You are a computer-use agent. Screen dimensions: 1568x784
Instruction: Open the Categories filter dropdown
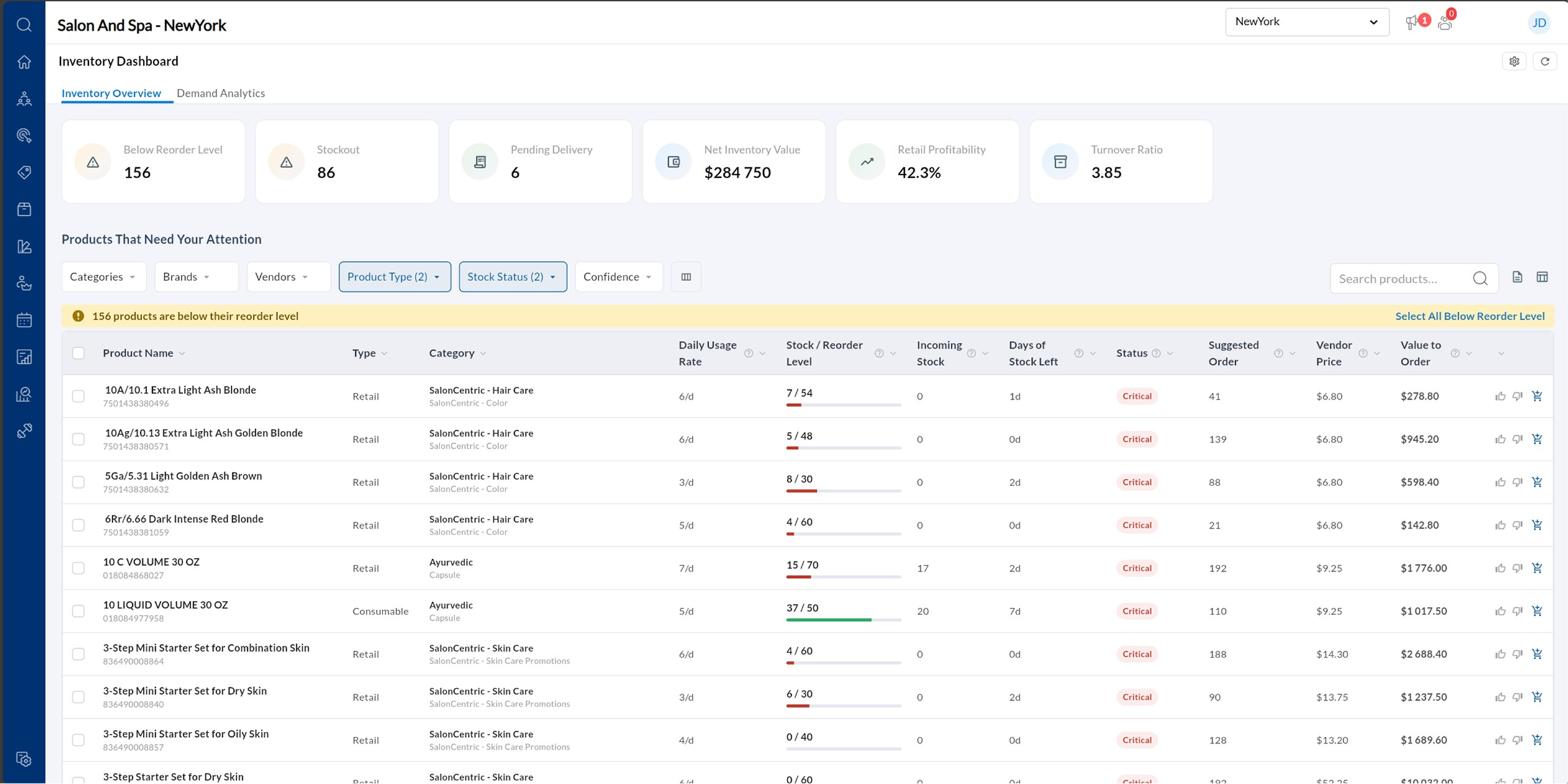pyautogui.click(x=103, y=277)
